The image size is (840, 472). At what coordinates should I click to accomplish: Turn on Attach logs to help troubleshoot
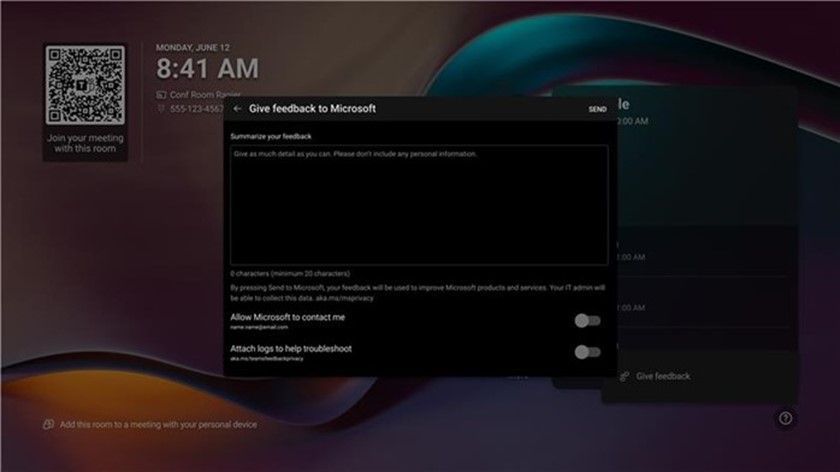(587, 352)
